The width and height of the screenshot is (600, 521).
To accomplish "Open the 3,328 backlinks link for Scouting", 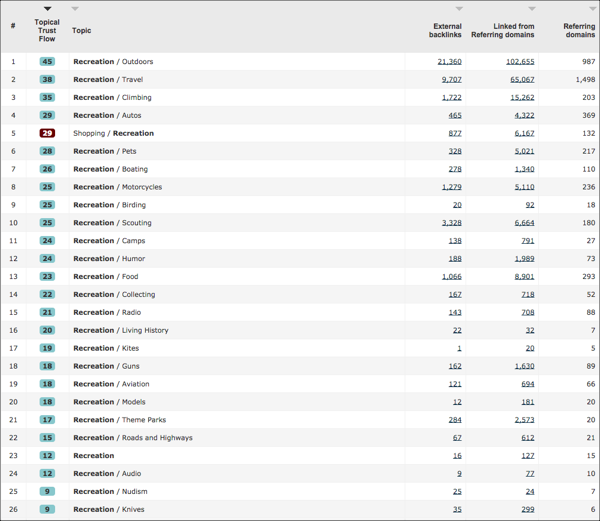I will [451, 223].
